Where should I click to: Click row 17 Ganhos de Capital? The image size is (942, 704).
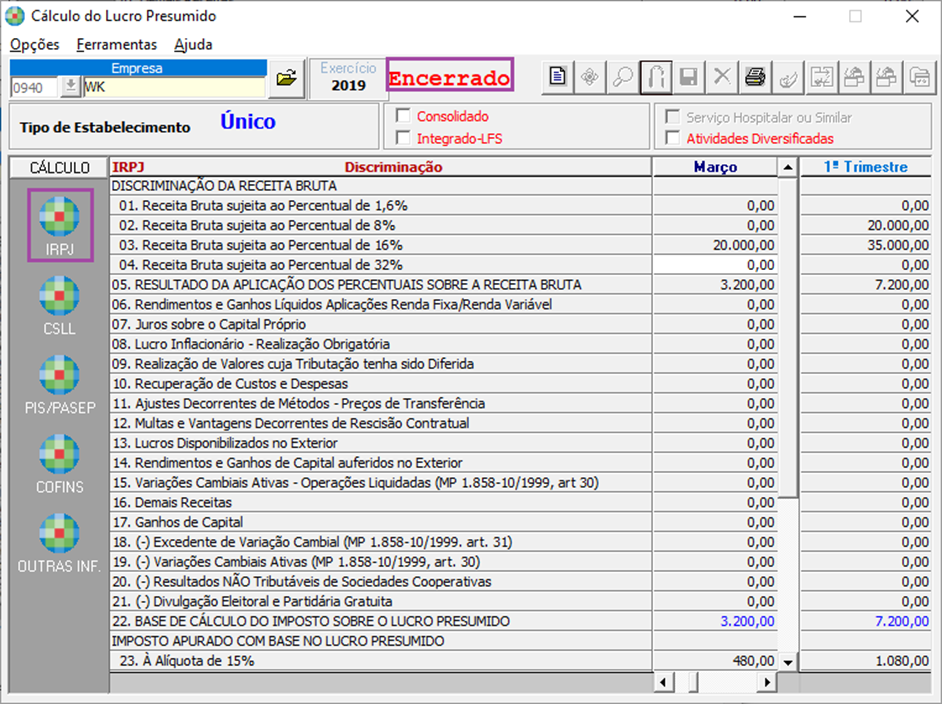point(381,523)
